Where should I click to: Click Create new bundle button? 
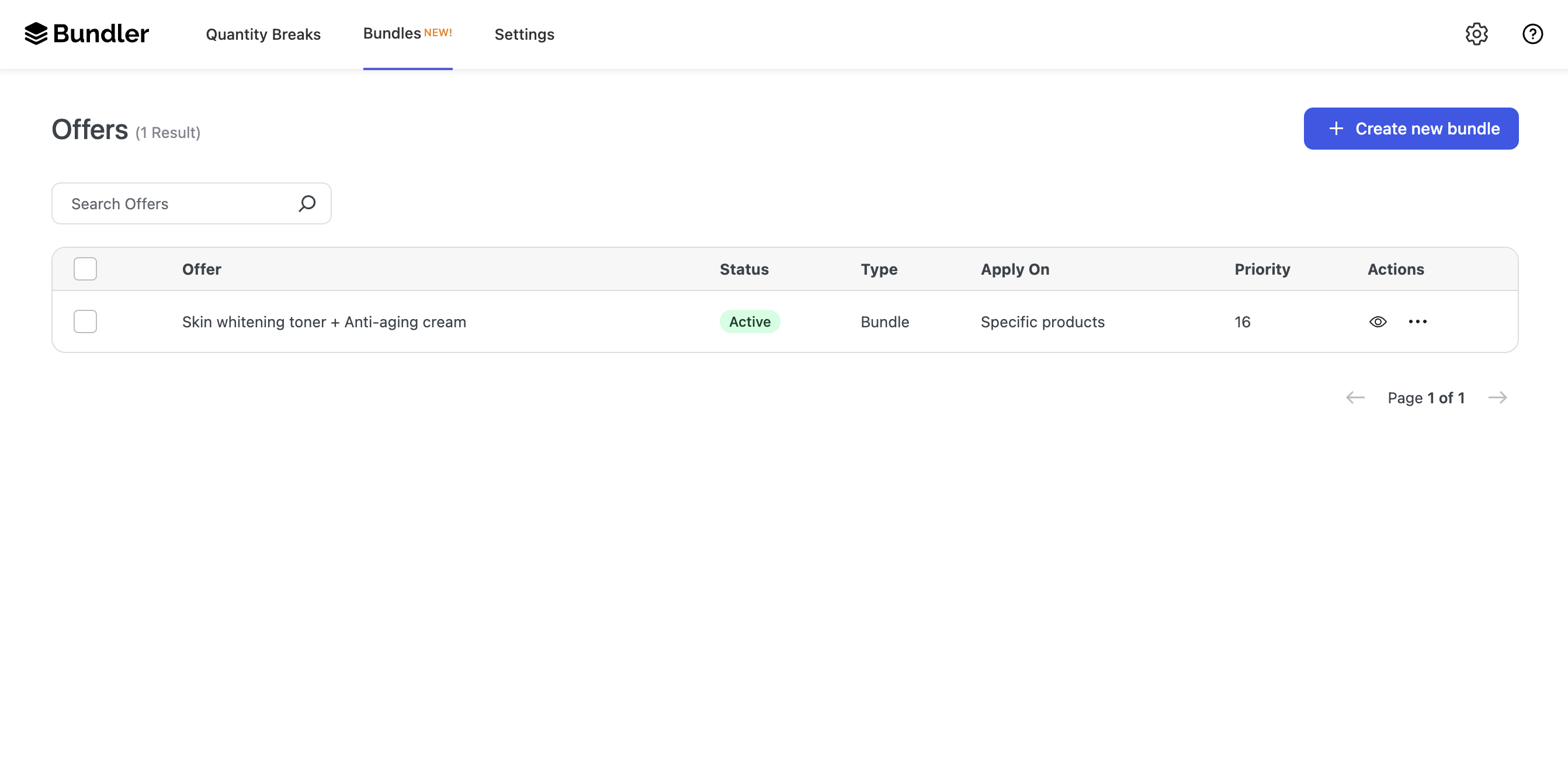pyautogui.click(x=1411, y=128)
